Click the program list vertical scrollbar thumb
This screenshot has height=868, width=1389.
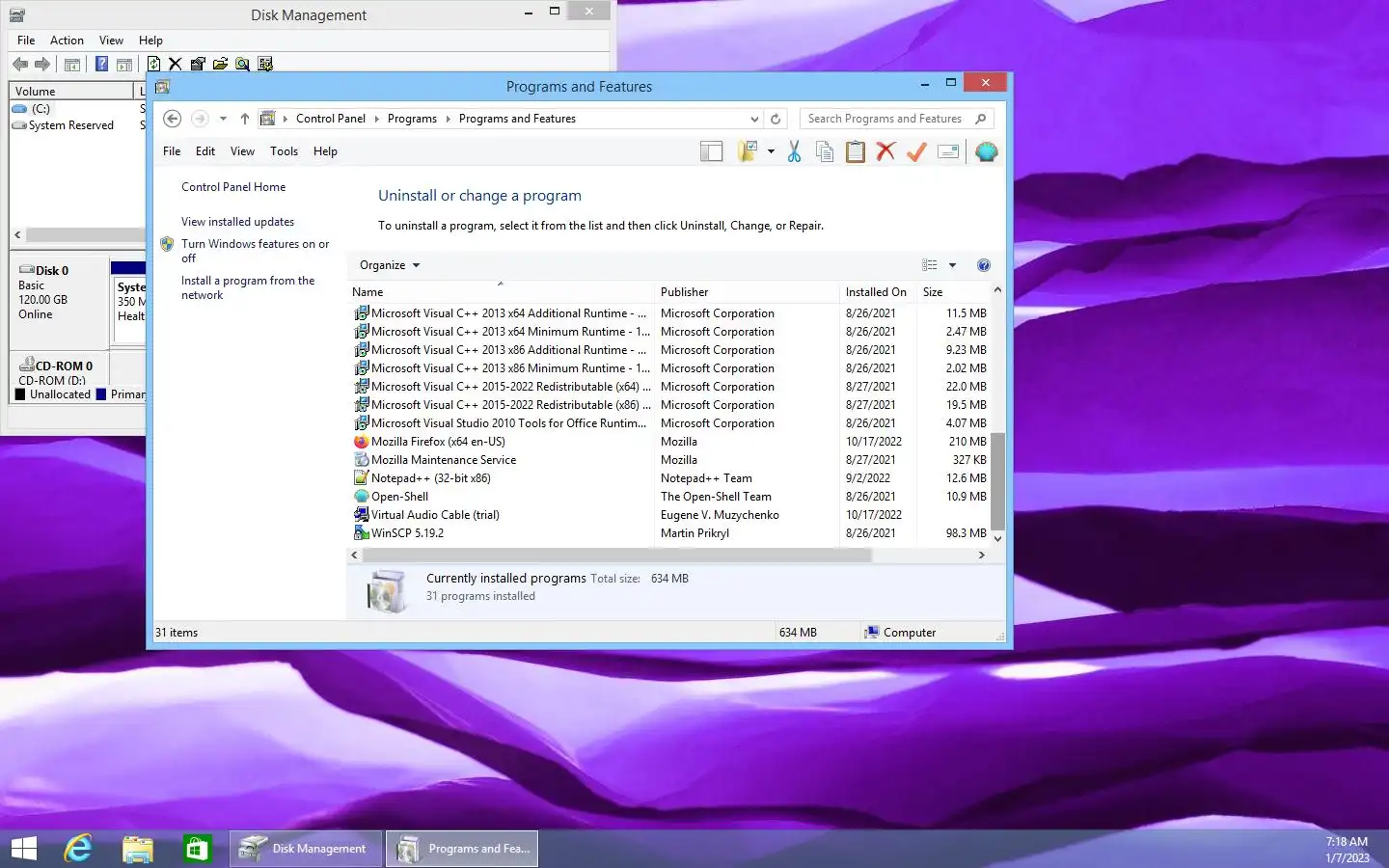(997, 479)
